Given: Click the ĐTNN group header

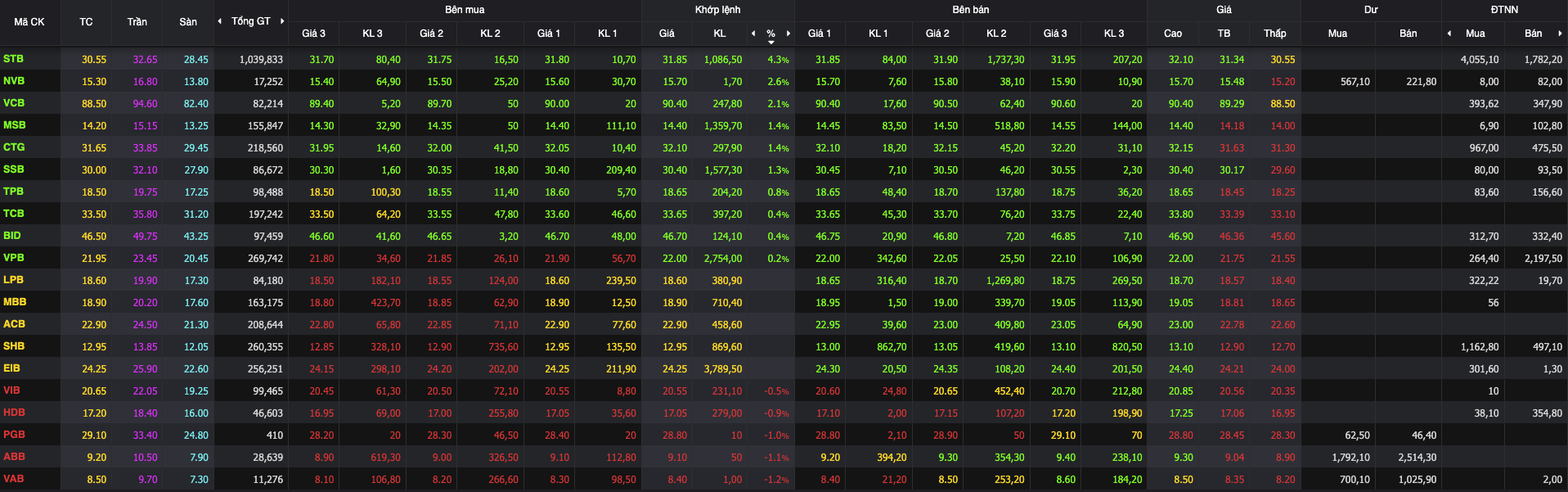Looking at the screenshot, I should point(1504,10).
